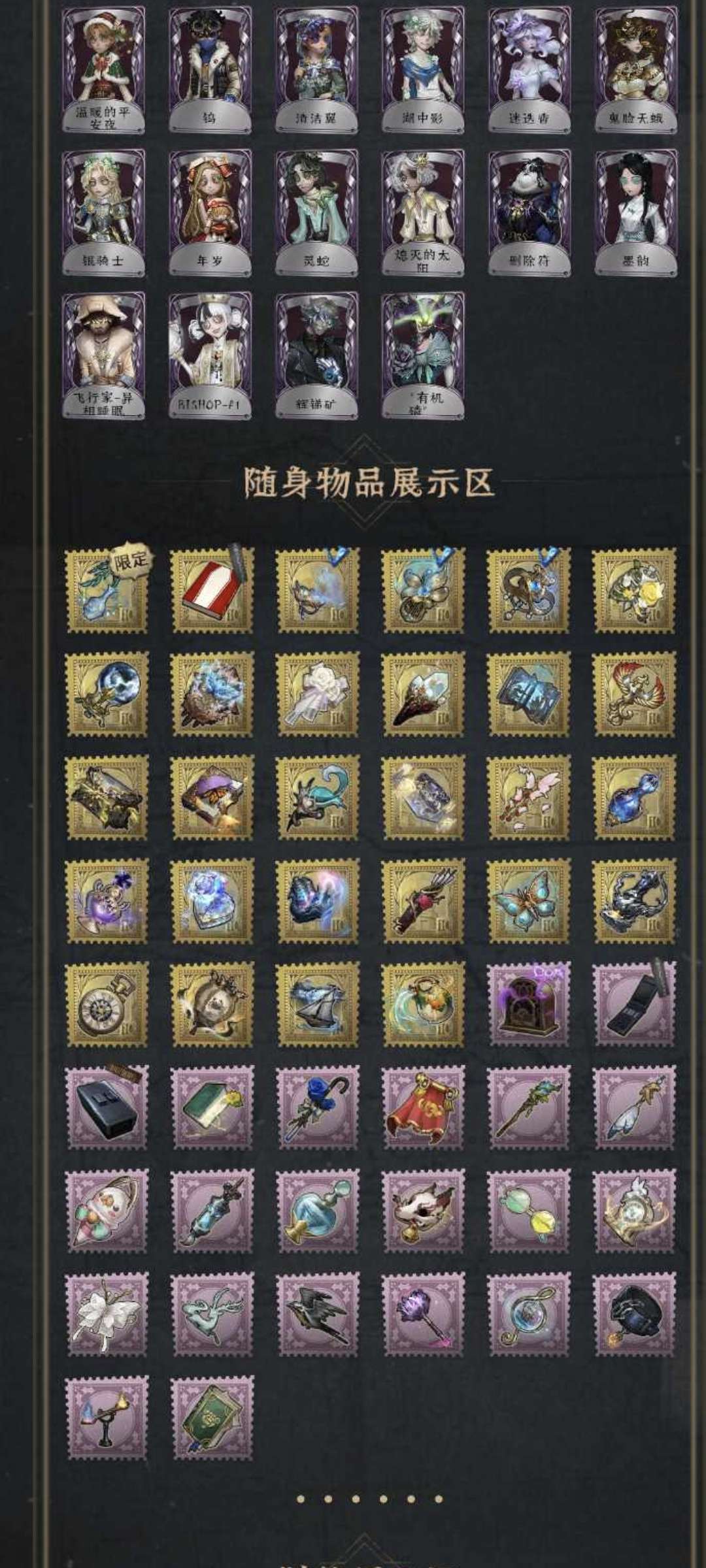Select the black flip phone accessory
The width and height of the screenshot is (706, 1568).
(634, 1004)
